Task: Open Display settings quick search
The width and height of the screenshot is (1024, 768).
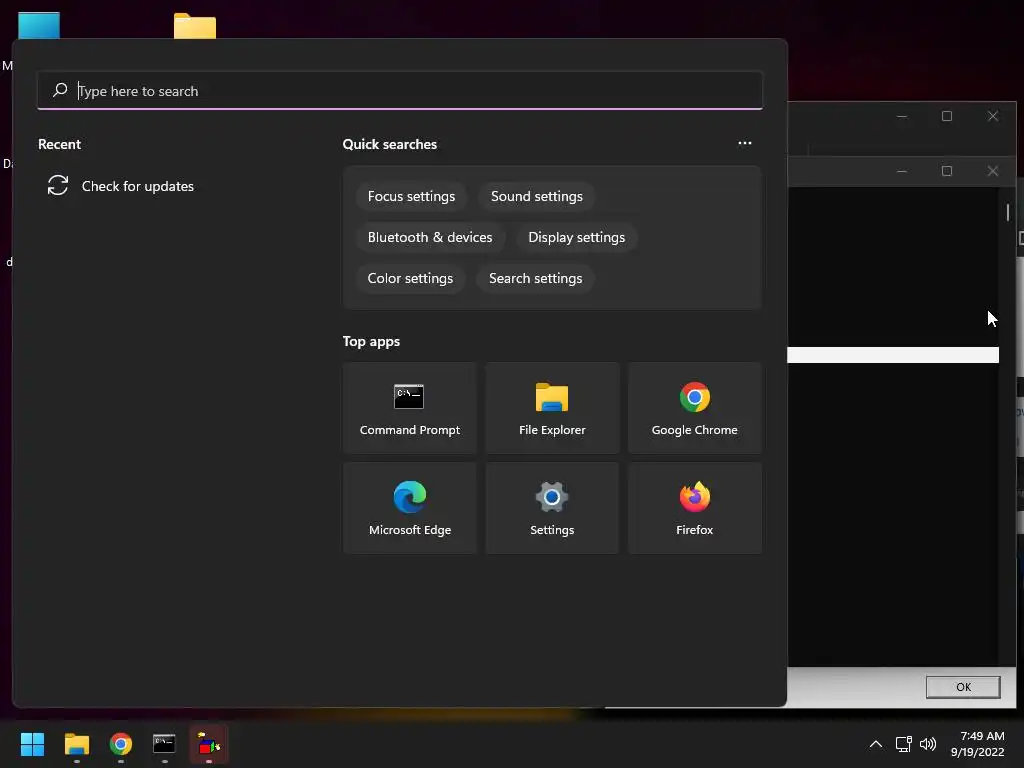Action: click(577, 238)
